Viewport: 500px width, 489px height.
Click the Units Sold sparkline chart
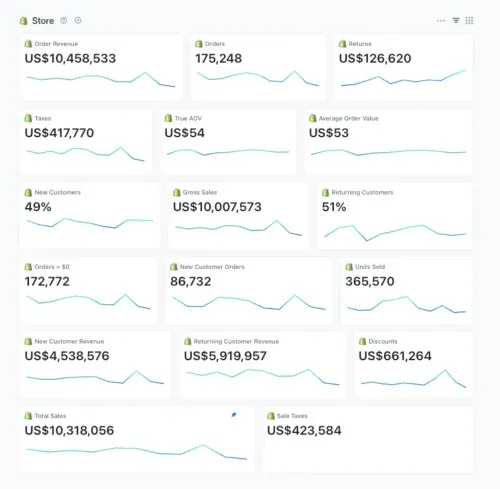(x=406, y=304)
